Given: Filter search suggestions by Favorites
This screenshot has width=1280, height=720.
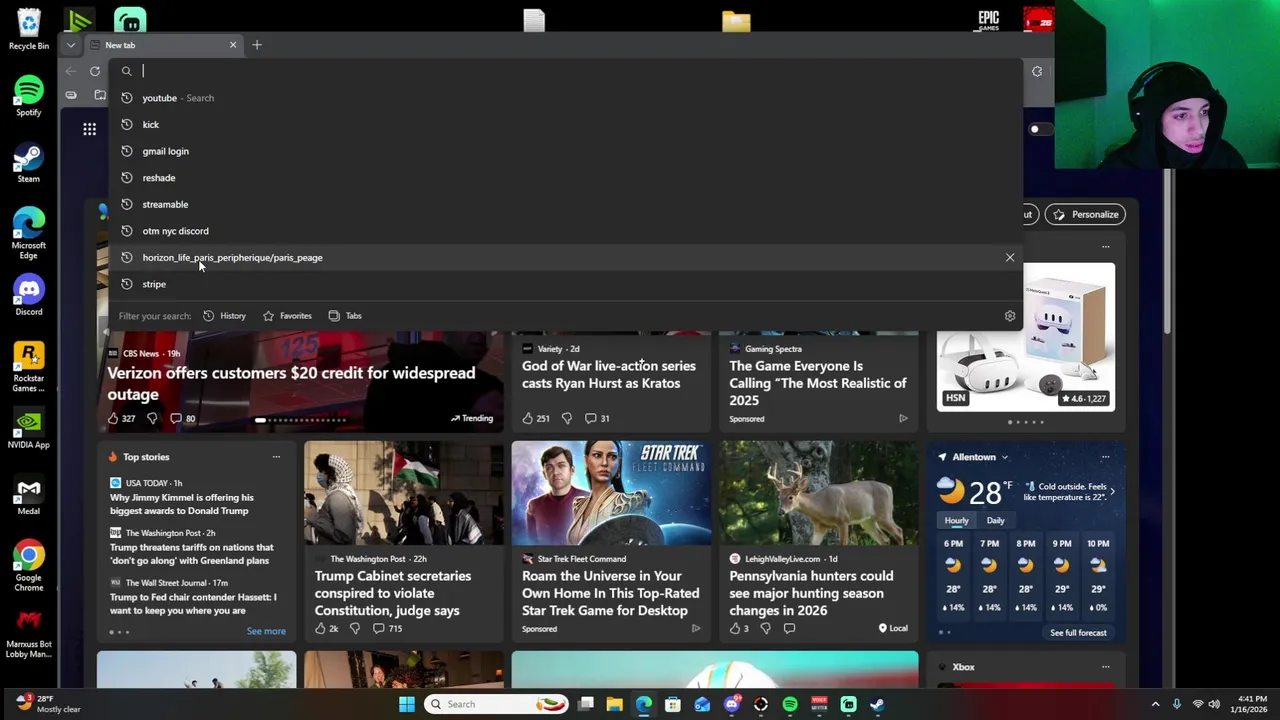Looking at the screenshot, I should coord(287,316).
